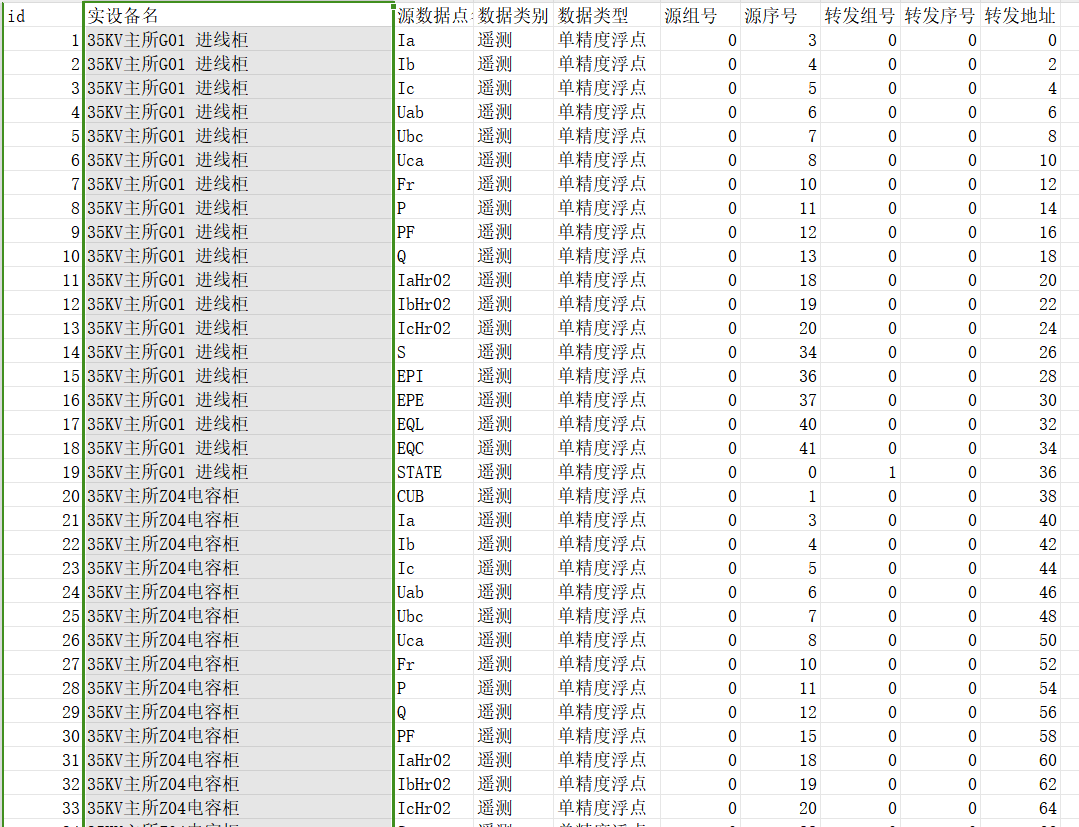
Task: Select the 转发地址 header cell
Action: (x=1020, y=16)
